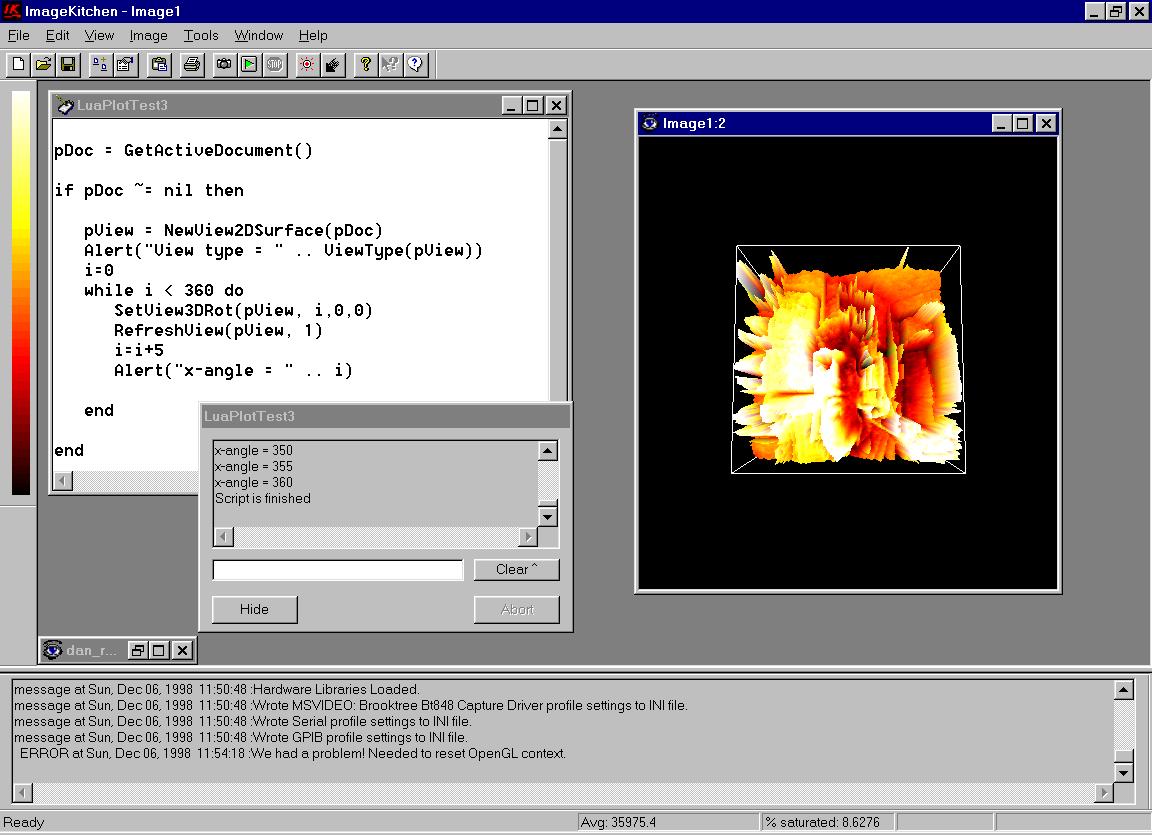
Task: Click output list scroll left arrow
Action: (x=223, y=537)
